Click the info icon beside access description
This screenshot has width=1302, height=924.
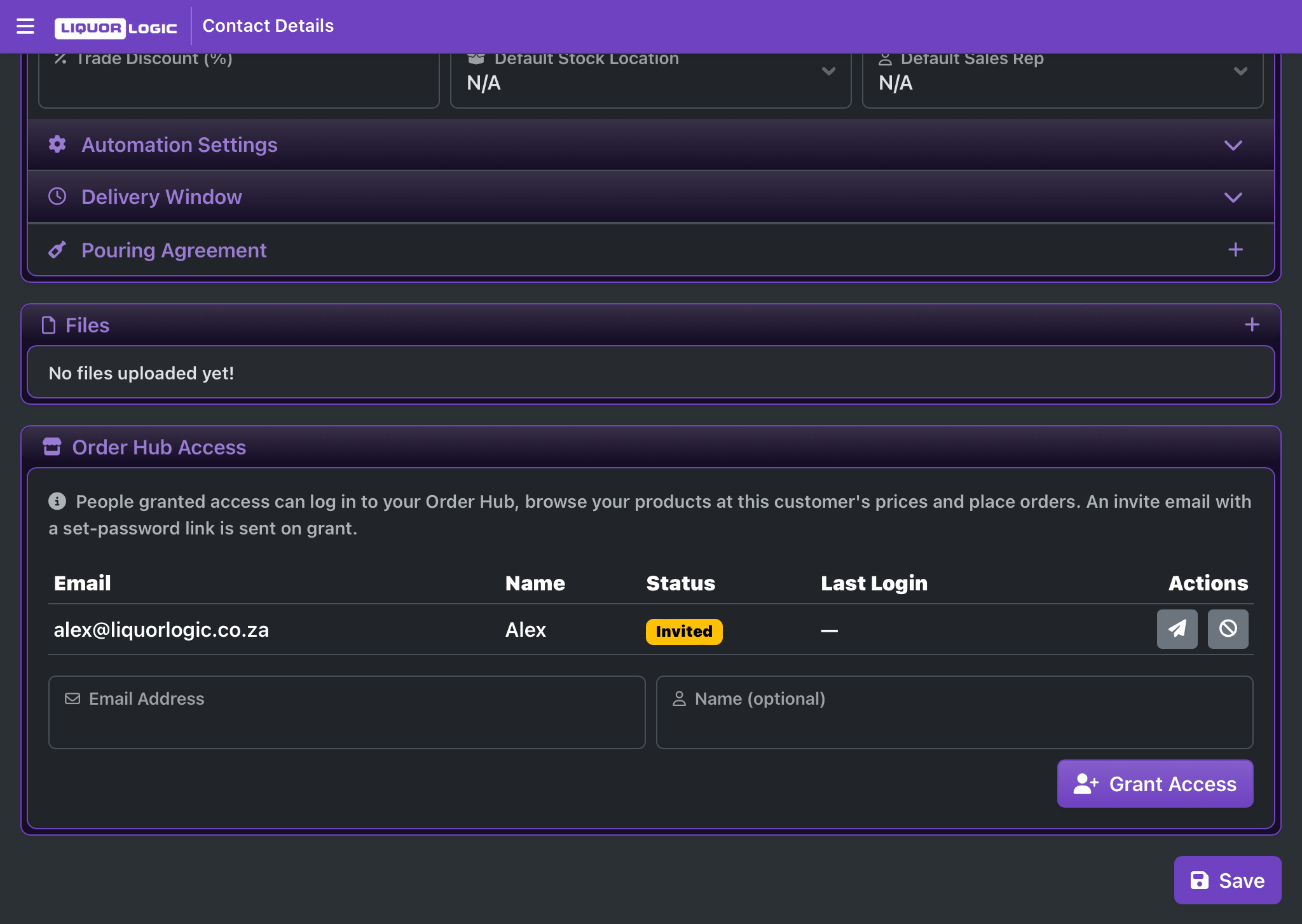(57, 501)
